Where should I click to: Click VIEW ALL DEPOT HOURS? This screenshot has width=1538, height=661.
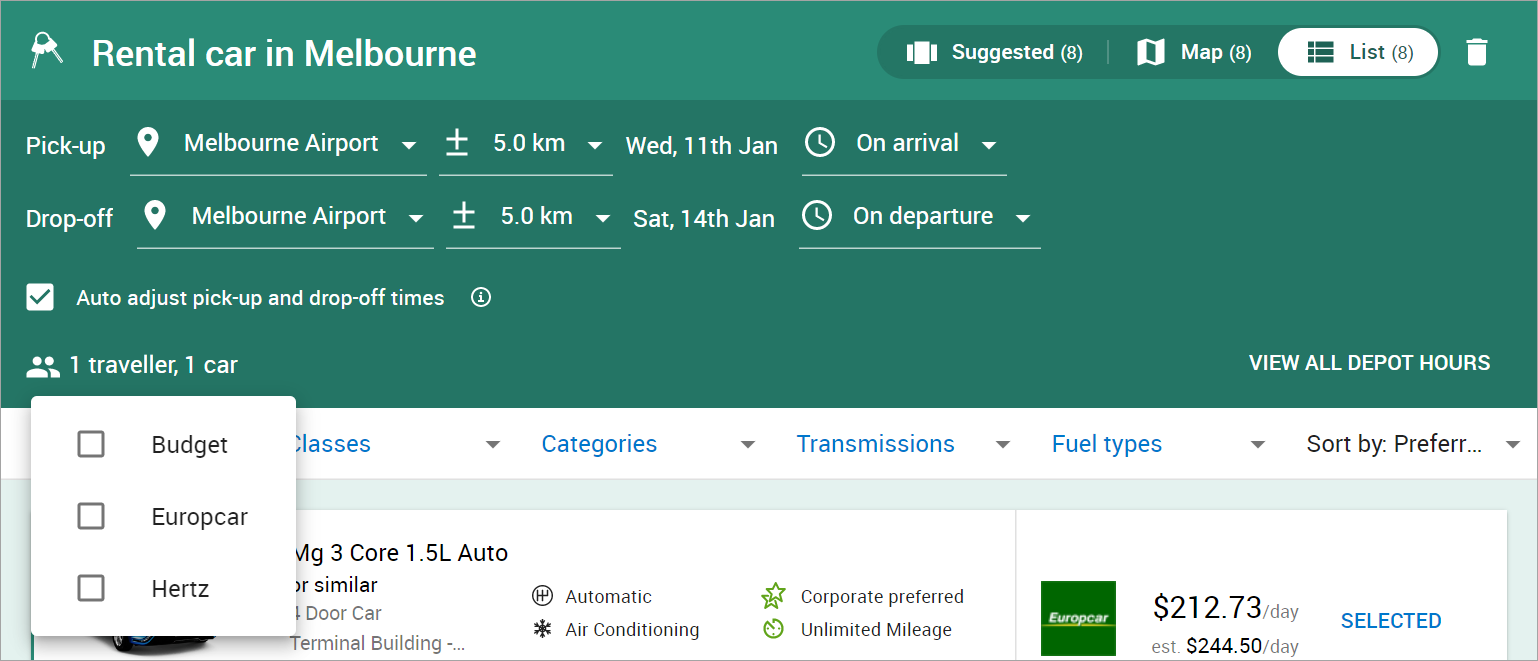pos(1369,363)
